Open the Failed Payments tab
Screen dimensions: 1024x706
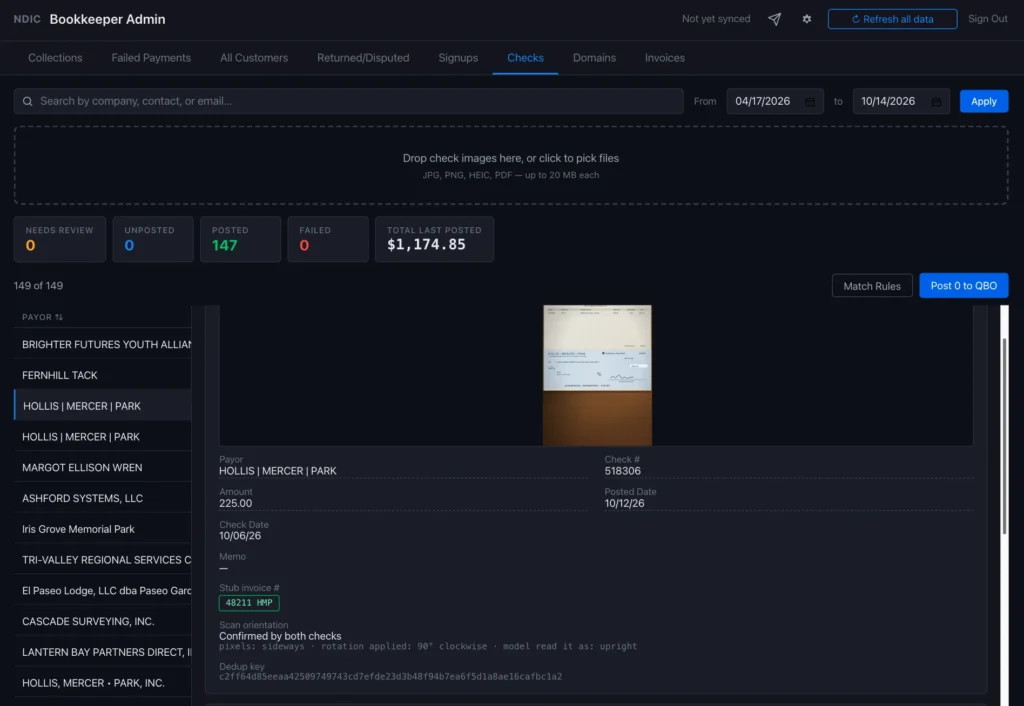151,57
